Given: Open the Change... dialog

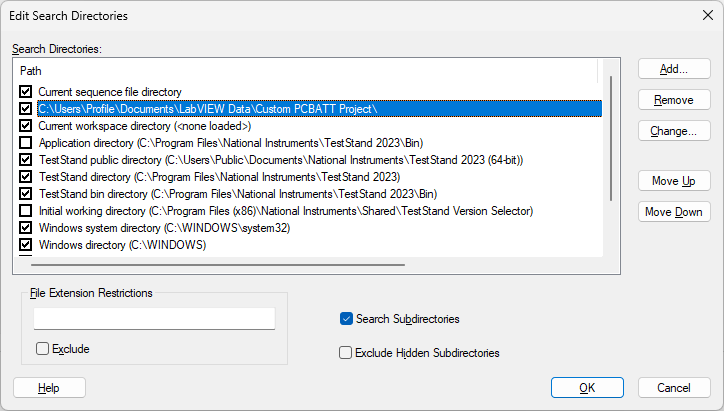Looking at the screenshot, I should 674,131.
